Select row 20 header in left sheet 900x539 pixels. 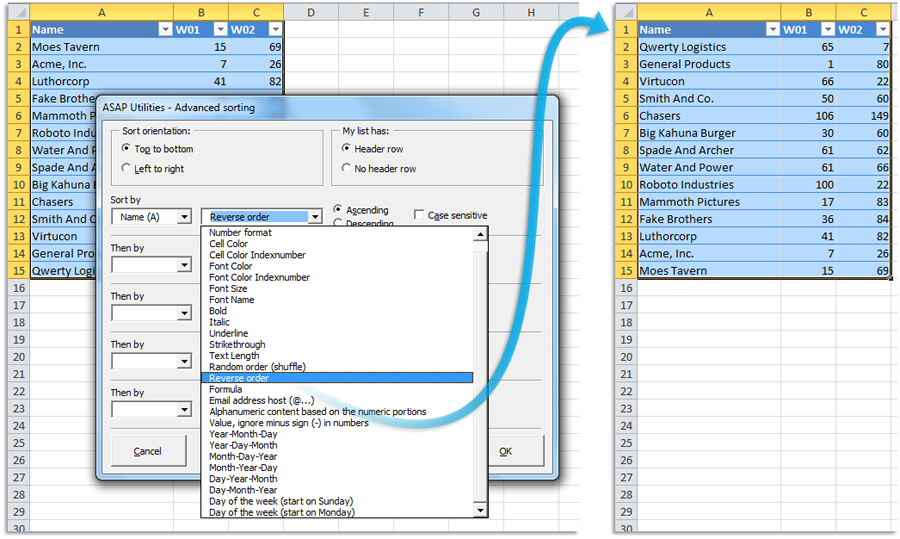tap(18, 357)
